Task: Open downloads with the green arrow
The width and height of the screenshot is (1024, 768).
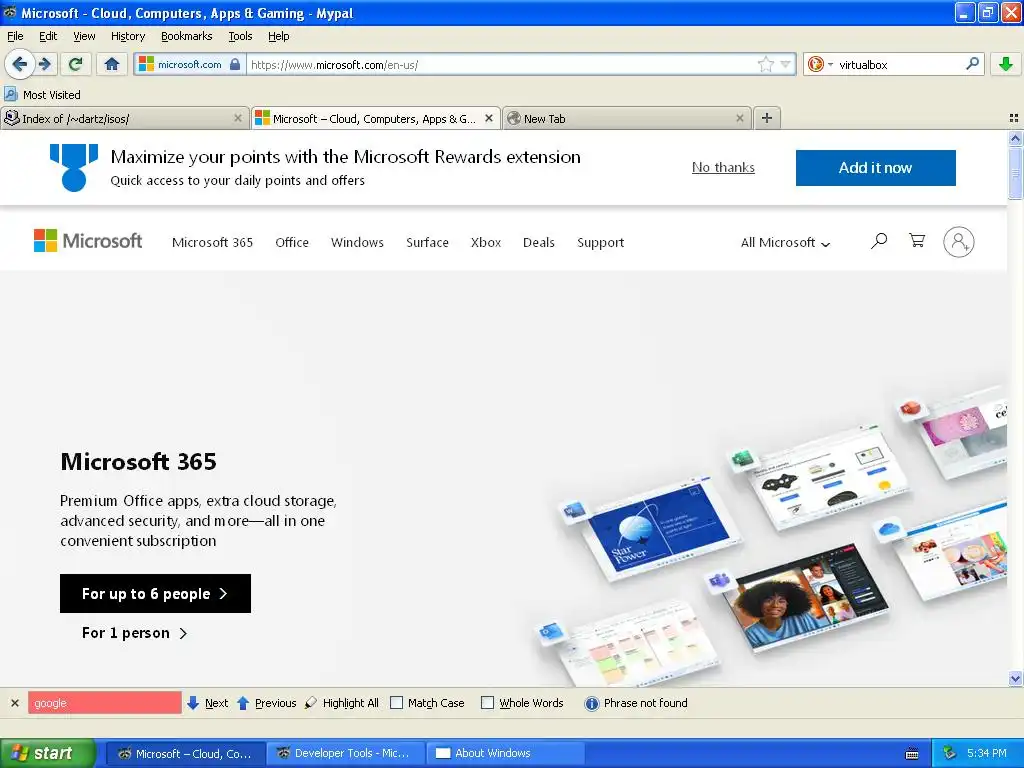Action: pos(1006,64)
